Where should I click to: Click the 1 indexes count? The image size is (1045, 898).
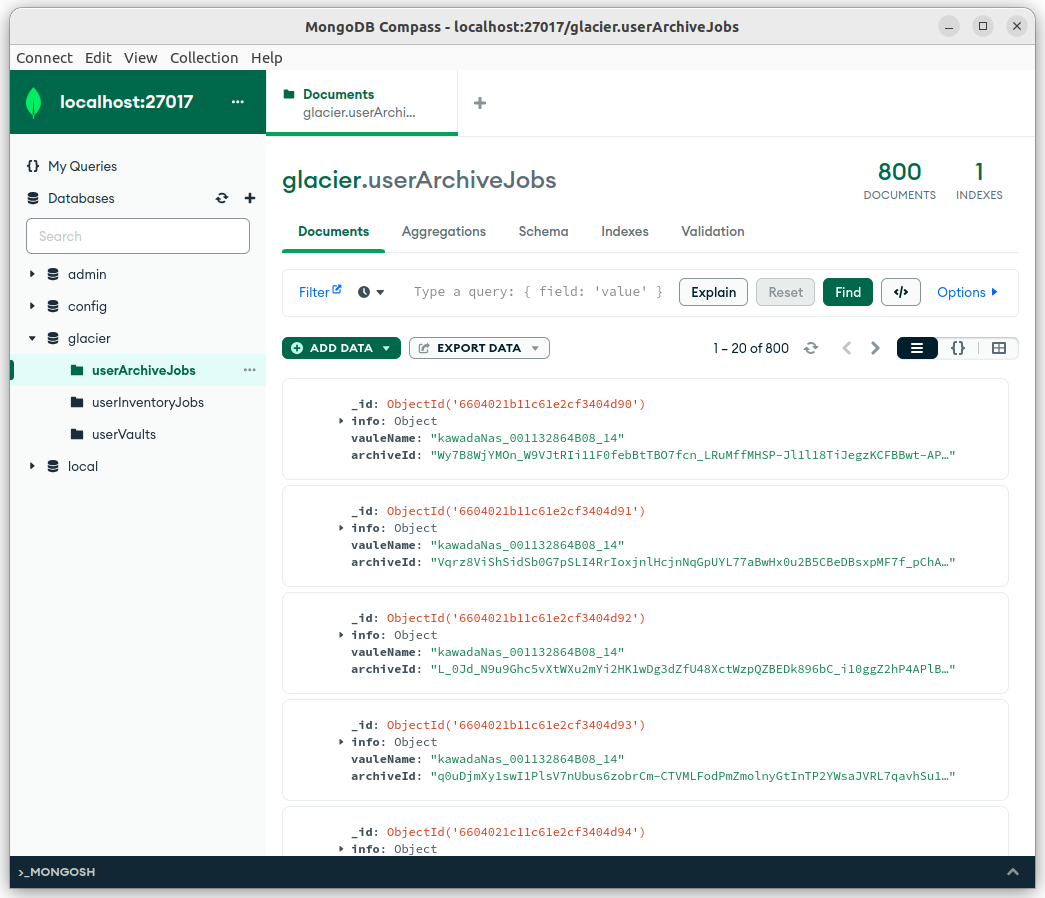[979, 172]
